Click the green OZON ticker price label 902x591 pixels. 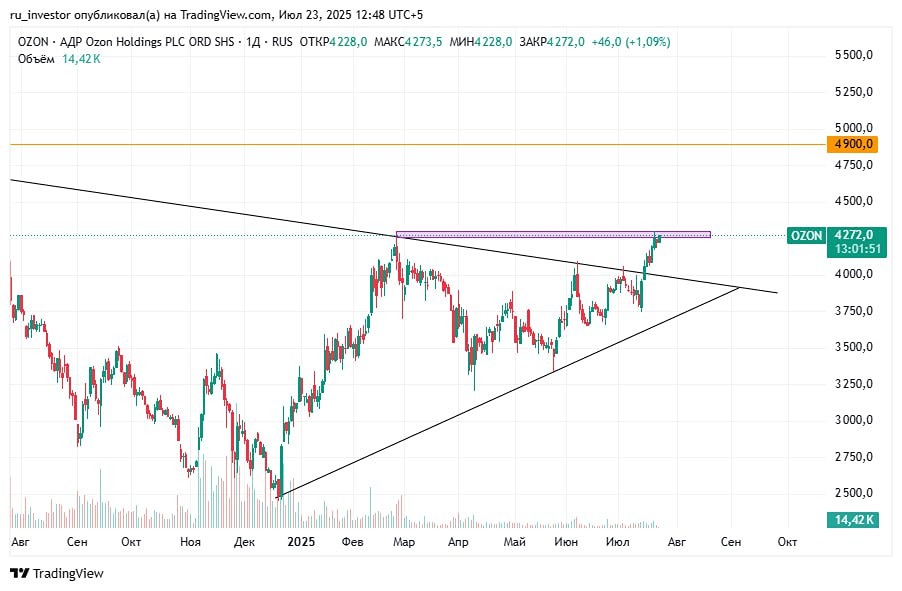(x=806, y=235)
